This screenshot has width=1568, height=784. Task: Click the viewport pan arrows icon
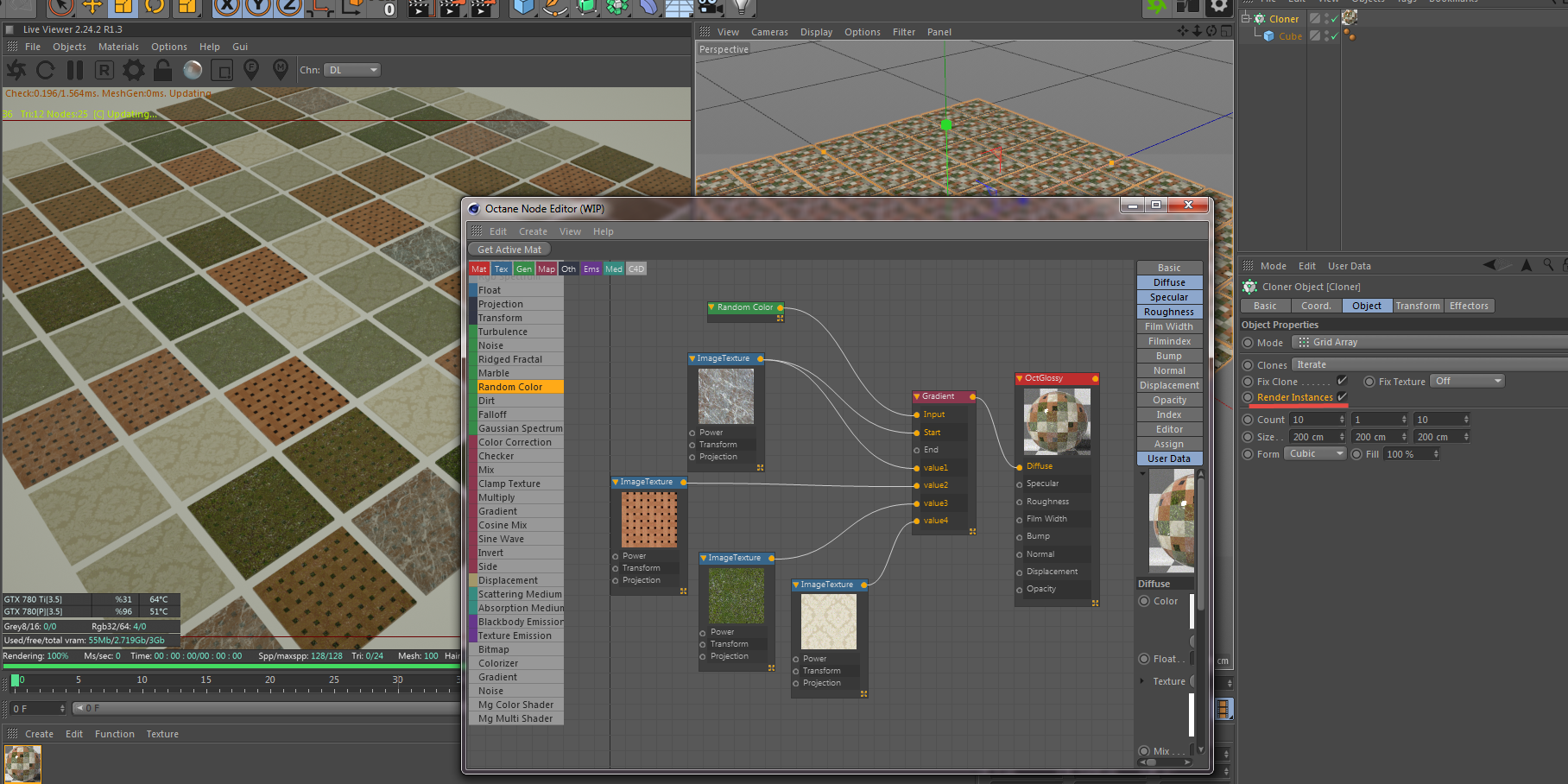coord(1183,31)
